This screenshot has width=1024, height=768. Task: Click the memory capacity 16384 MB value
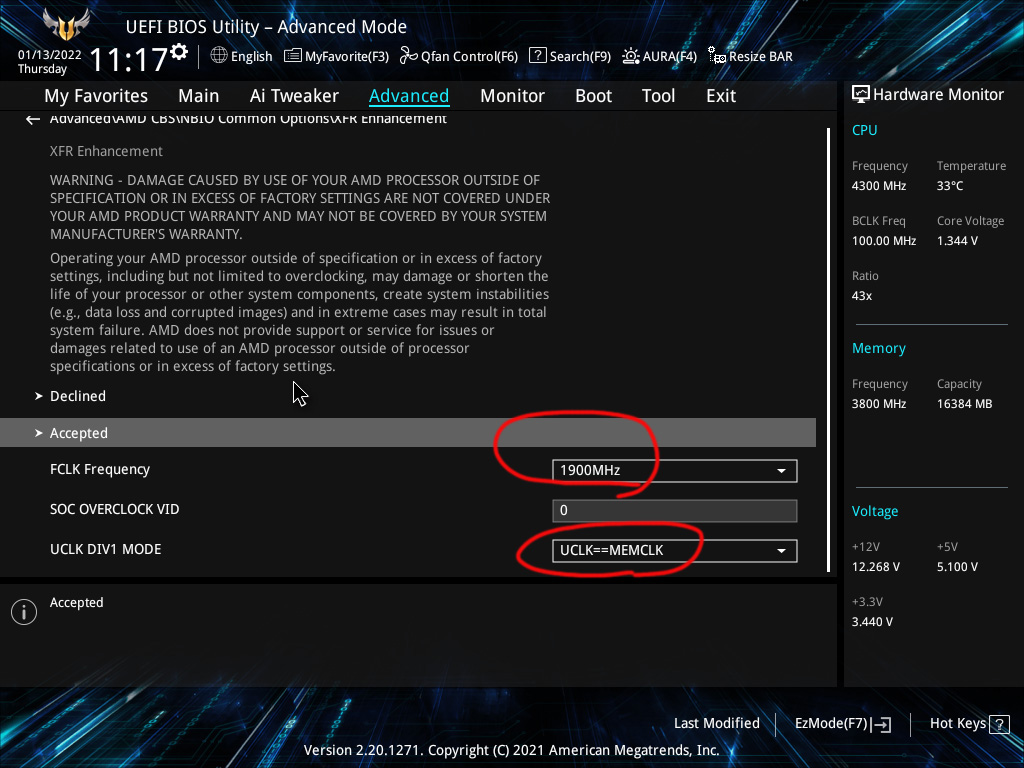coord(964,404)
